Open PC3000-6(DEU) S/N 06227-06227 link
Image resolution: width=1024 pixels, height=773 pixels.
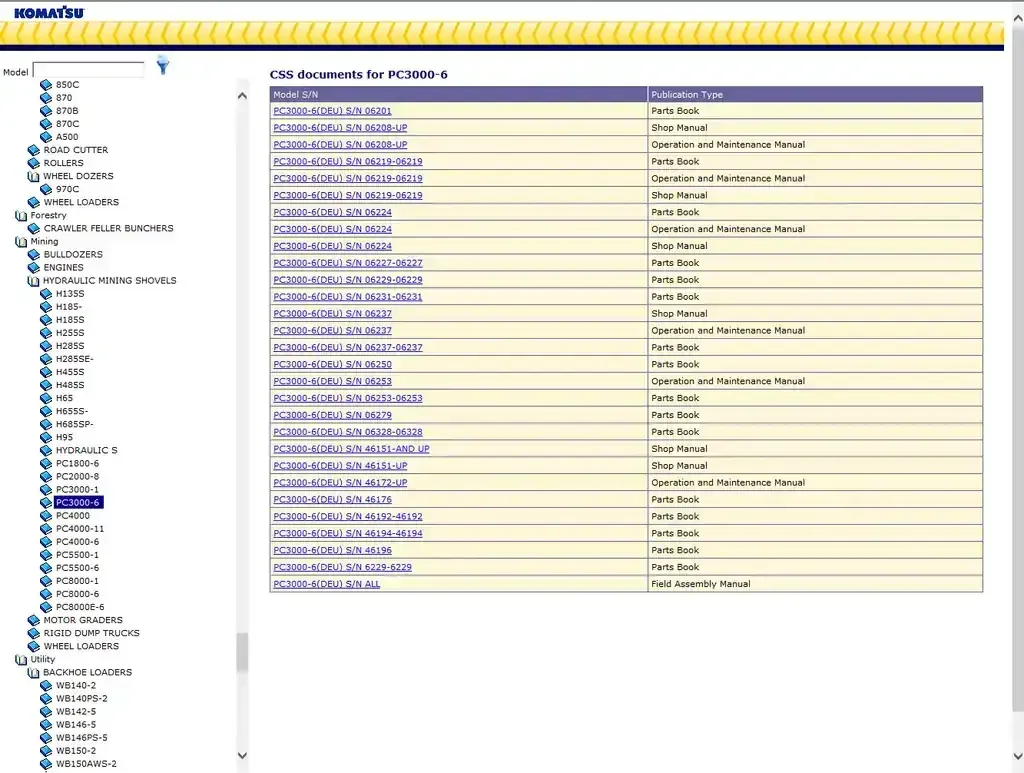(347, 263)
